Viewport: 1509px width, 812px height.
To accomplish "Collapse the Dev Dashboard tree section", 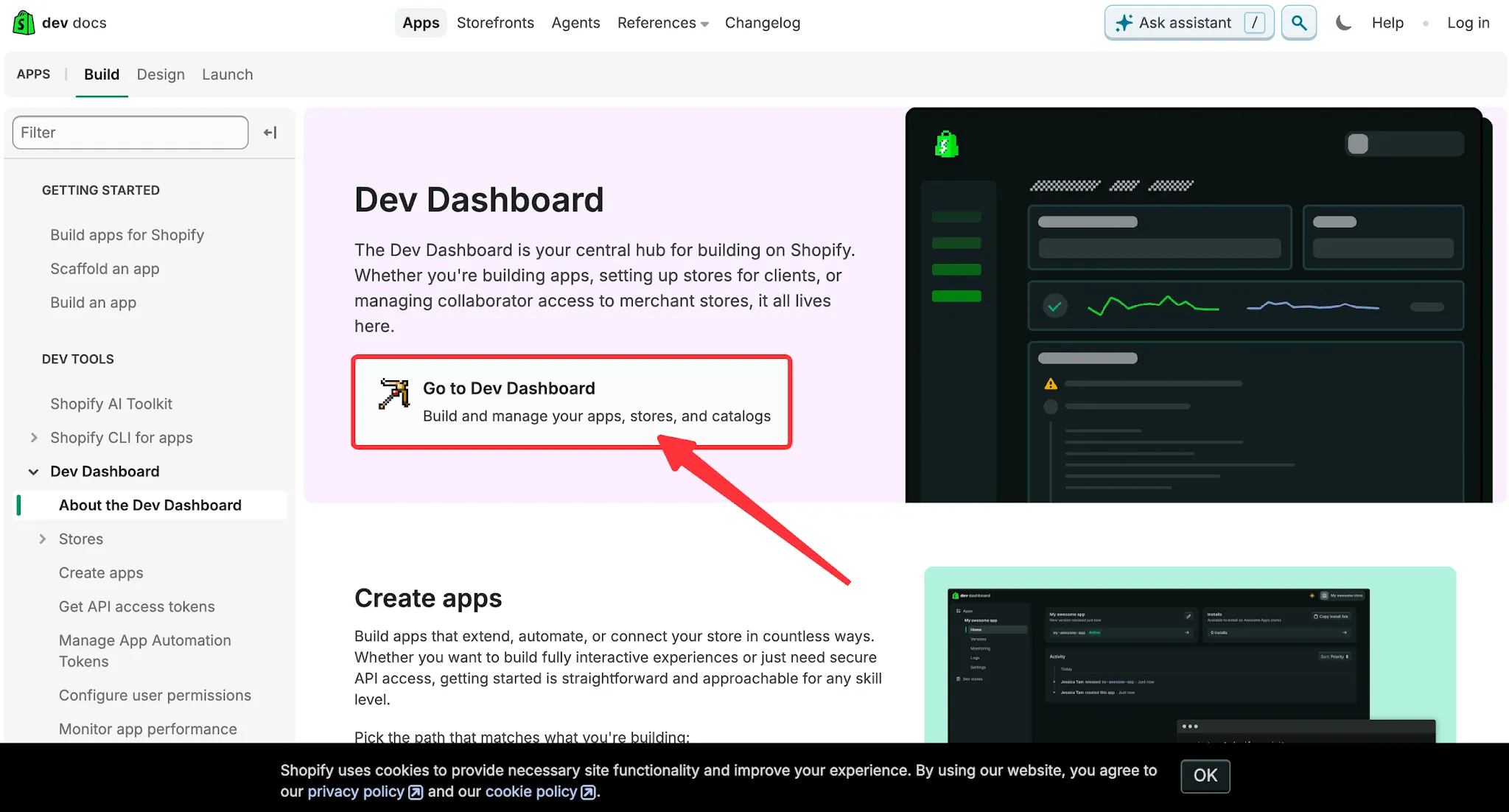I will 34,472.
